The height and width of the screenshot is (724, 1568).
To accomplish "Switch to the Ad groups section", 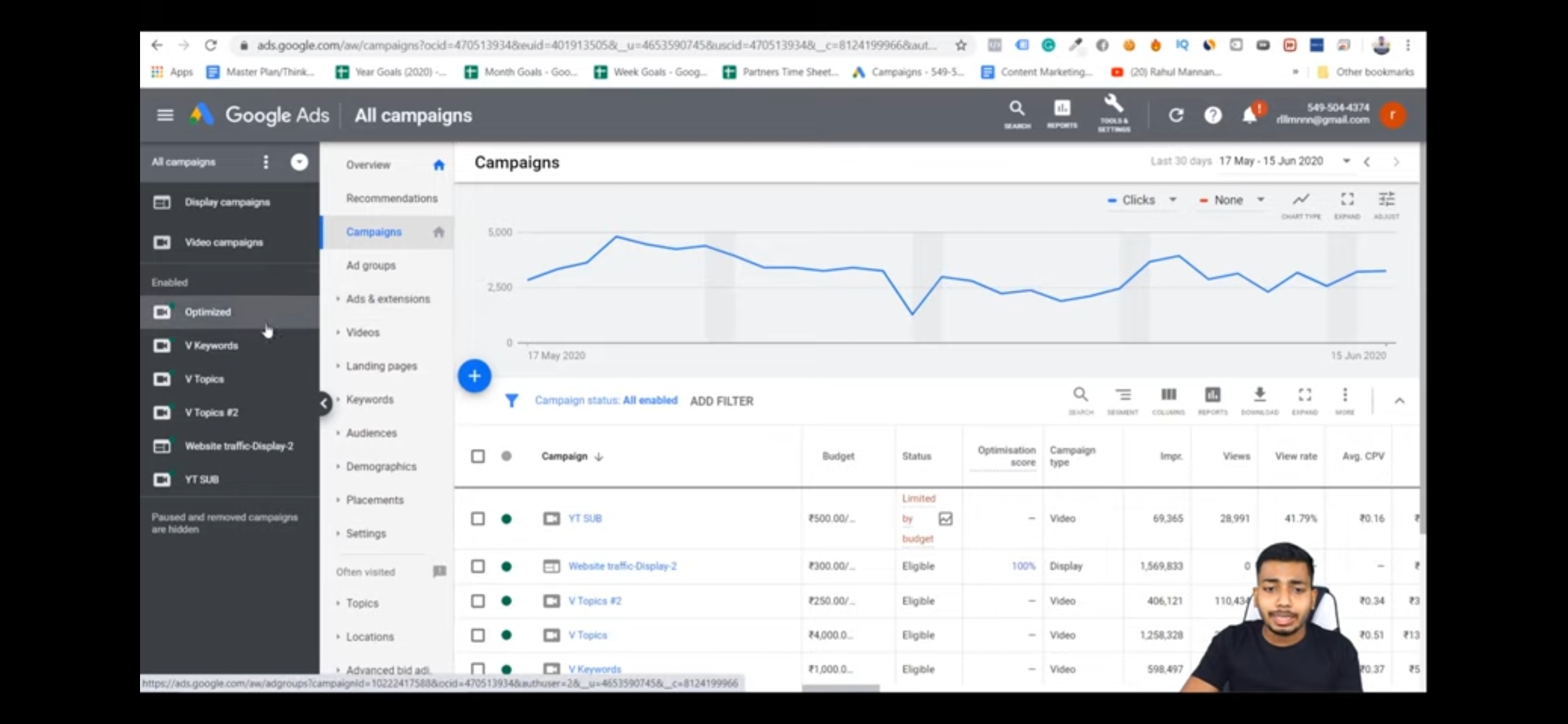I will 369,265.
